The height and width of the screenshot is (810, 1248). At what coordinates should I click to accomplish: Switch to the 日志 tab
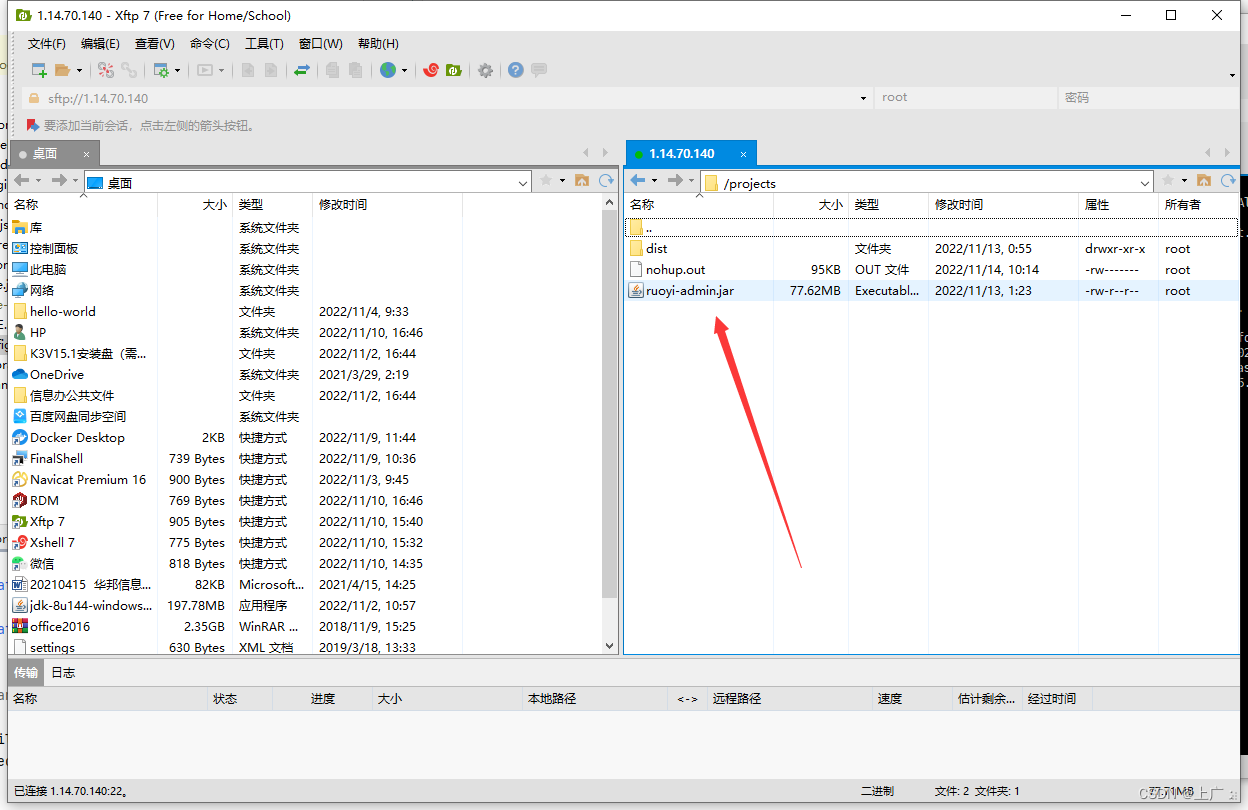coord(63,672)
